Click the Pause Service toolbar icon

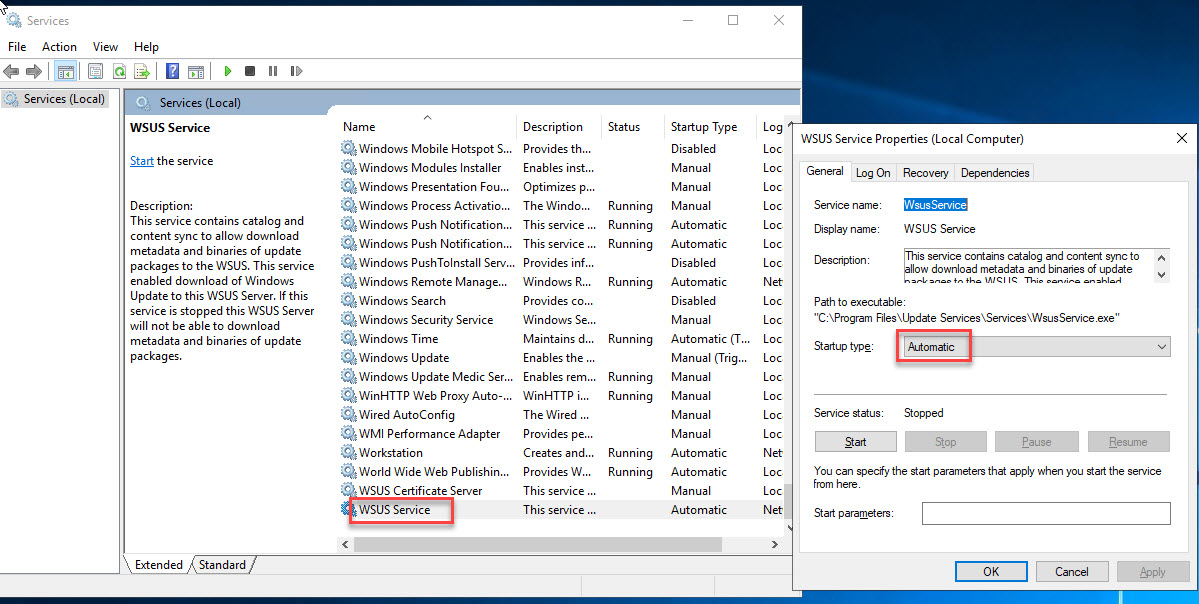pyautogui.click(x=273, y=71)
